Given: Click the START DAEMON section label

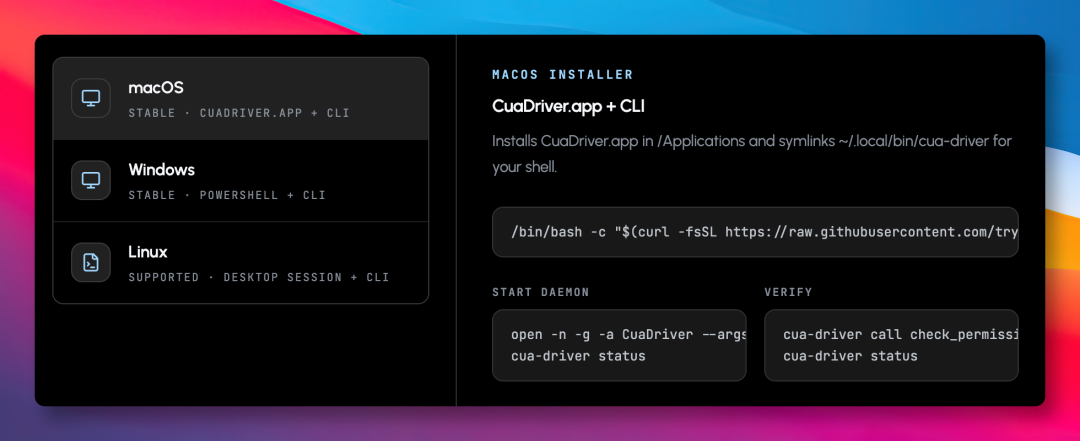Looking at the screenshot, I should coord(541,292).
